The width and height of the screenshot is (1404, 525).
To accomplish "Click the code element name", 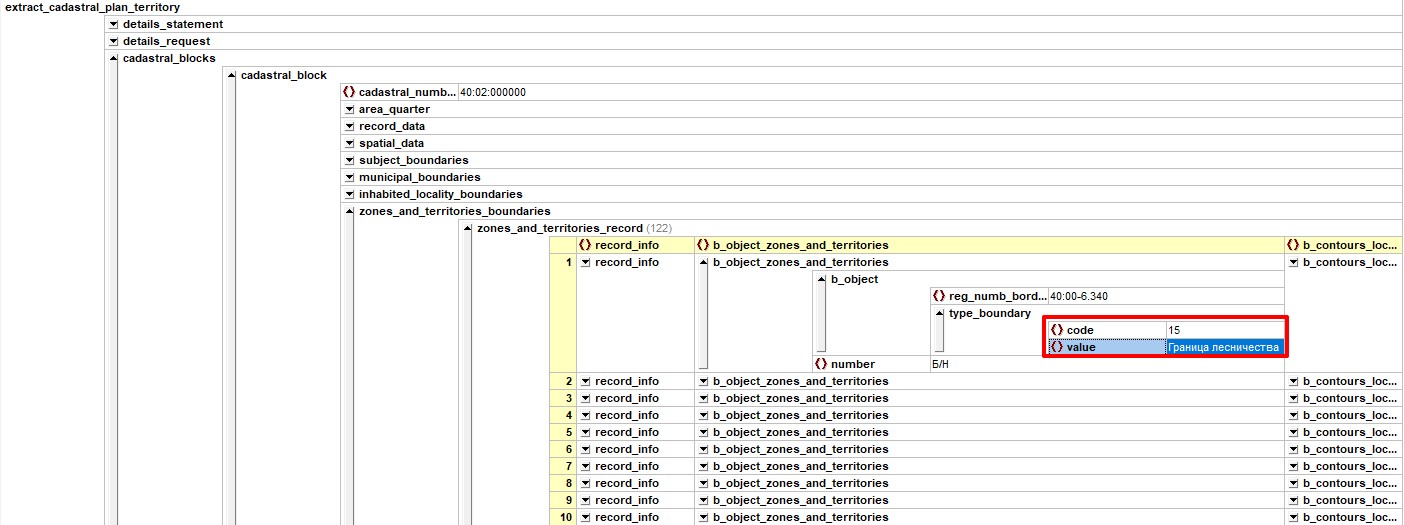I will point(1080,330).
